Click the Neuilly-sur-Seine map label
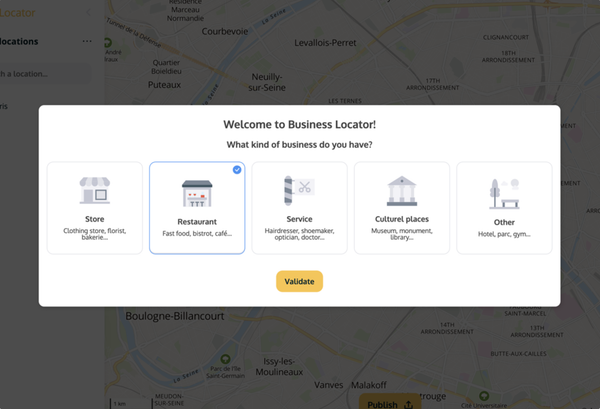 267,82
